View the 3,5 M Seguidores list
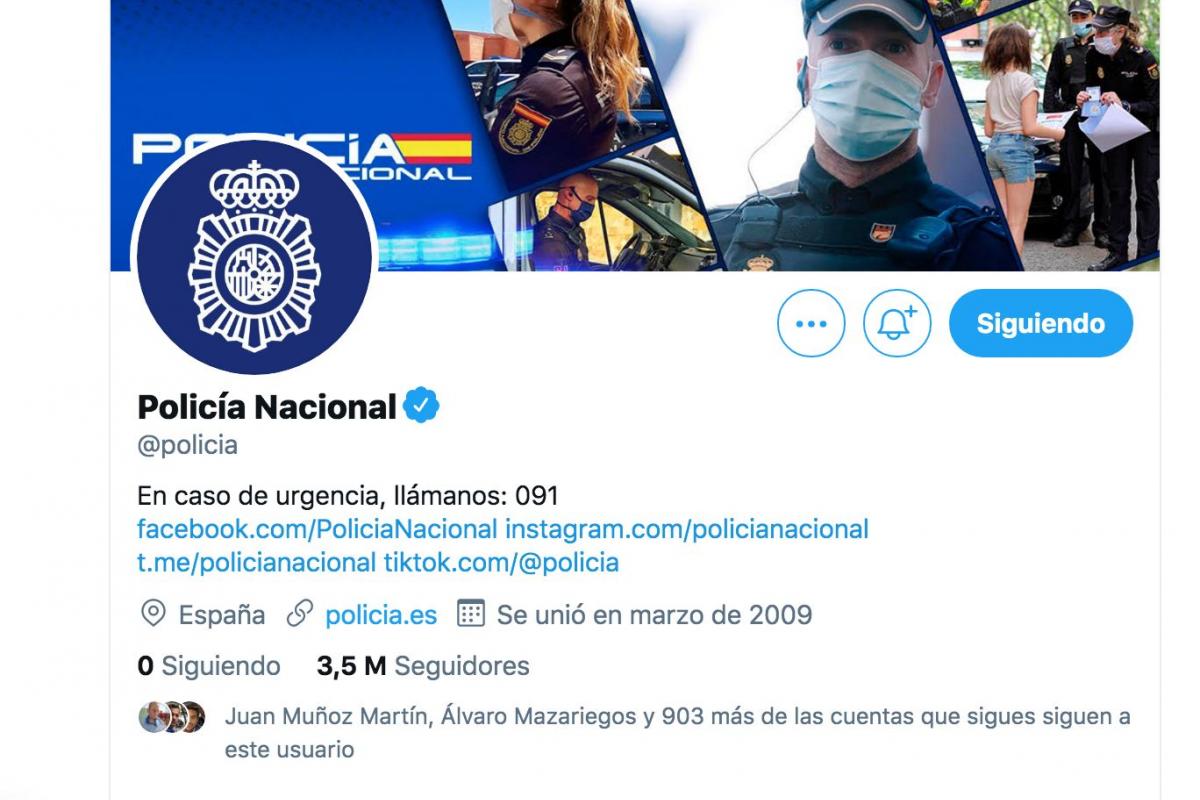 (x=423, y=666)
